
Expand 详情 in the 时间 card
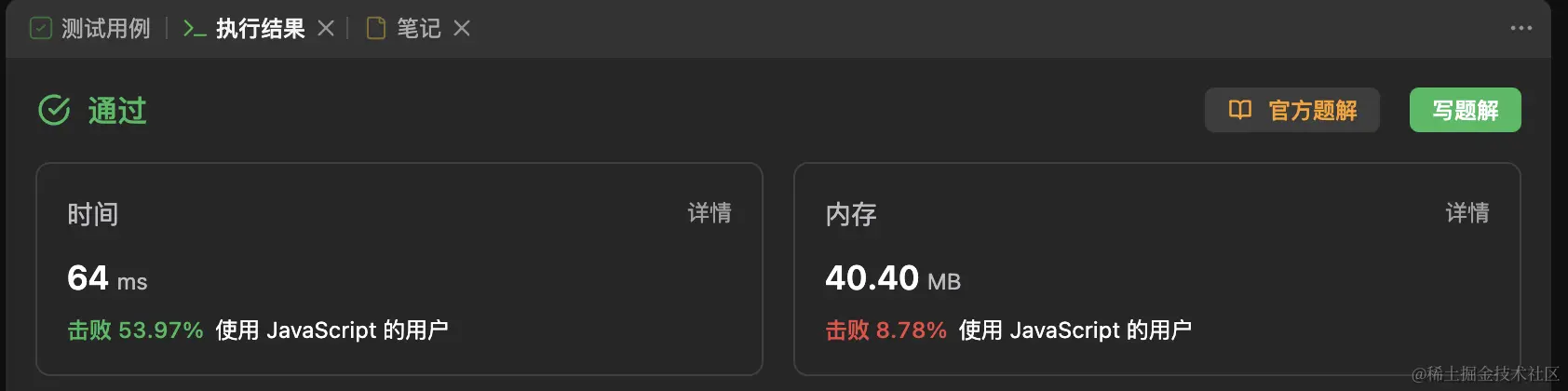710,213
